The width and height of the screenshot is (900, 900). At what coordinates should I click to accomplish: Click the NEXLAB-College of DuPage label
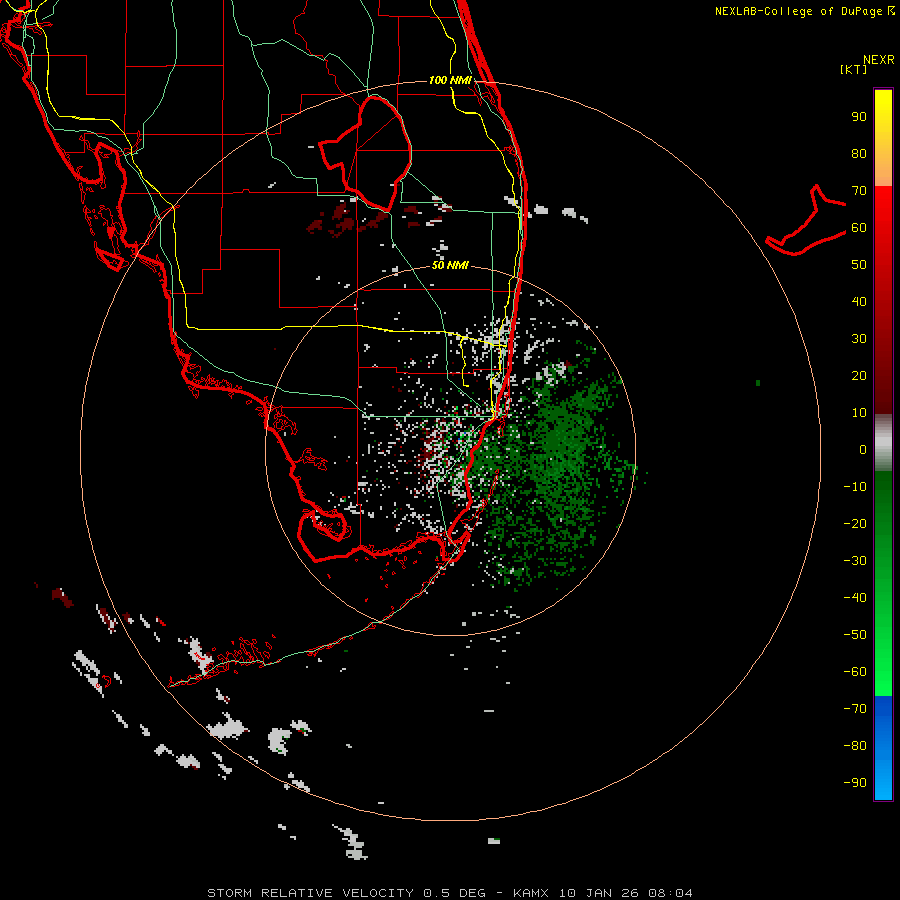click(x=804, y=11)
